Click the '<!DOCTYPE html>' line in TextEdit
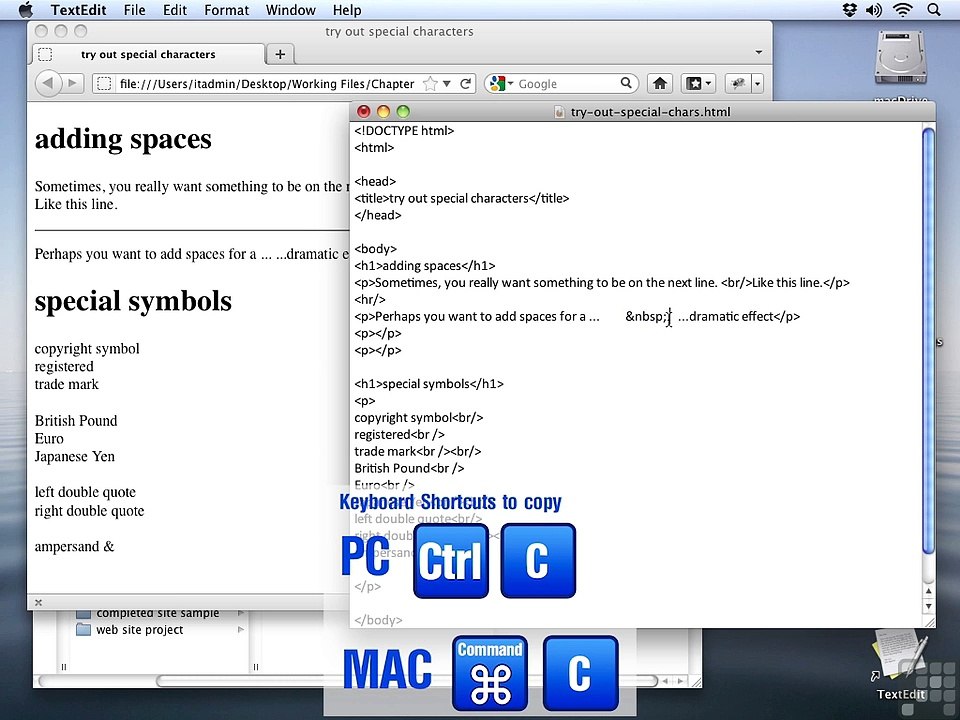This screenshot has width=960, height=720. coord(404,130)
